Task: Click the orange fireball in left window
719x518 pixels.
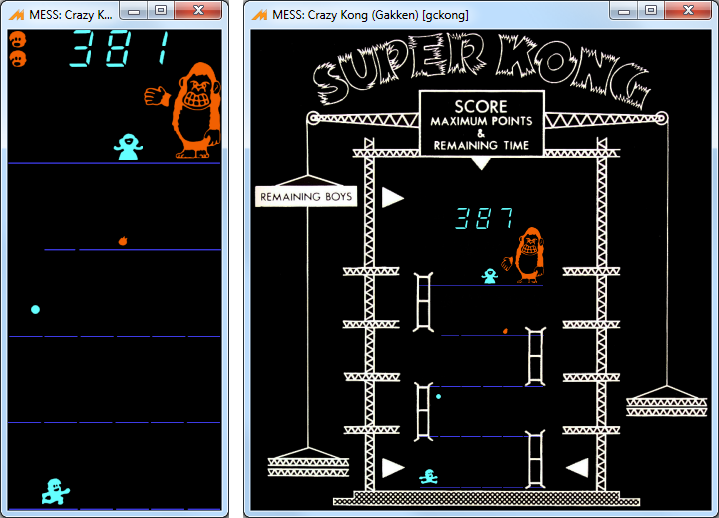Action: tap(123, 241)
